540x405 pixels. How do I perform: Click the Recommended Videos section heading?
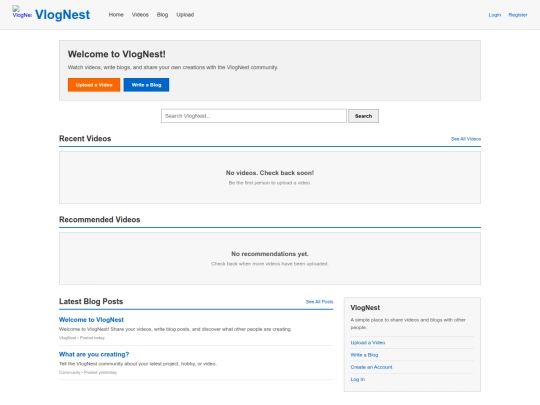tap(100, 219)
